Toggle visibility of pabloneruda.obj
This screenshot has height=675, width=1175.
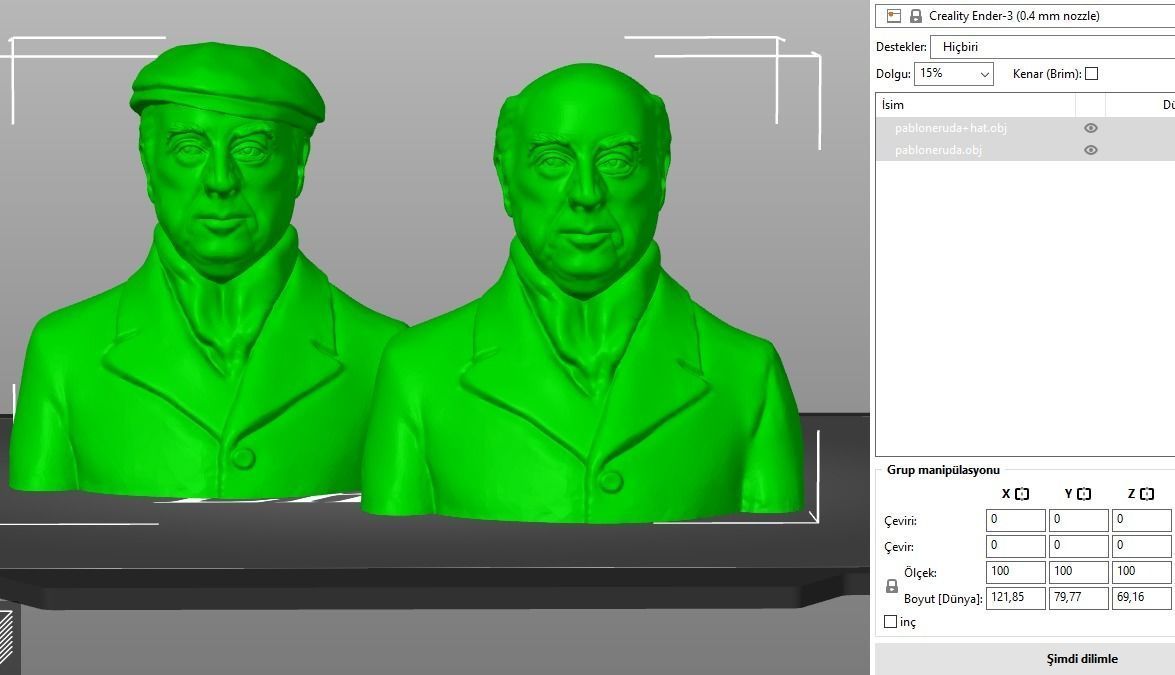coord(1091,150)
